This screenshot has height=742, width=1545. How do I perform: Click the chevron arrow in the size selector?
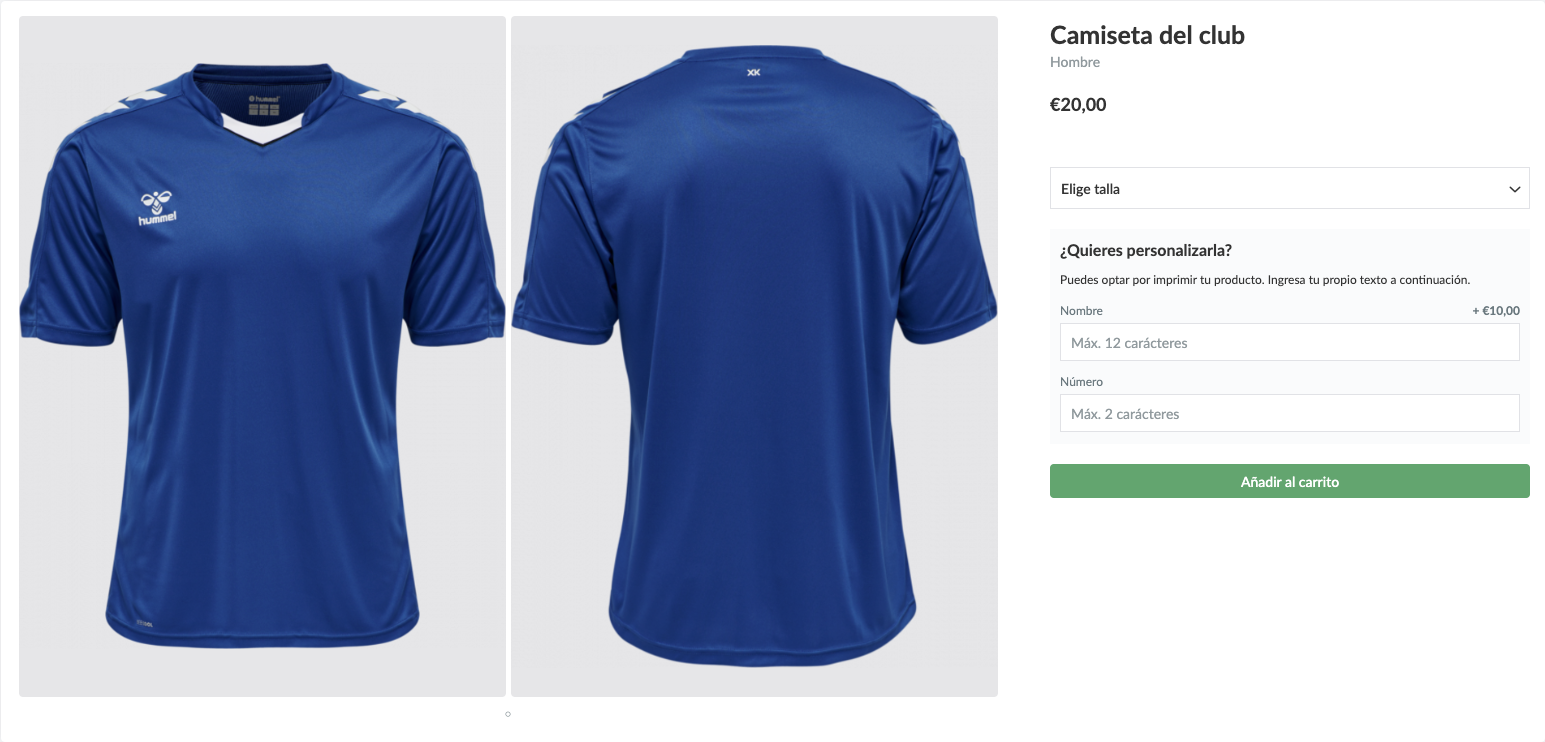(1514, 189)
